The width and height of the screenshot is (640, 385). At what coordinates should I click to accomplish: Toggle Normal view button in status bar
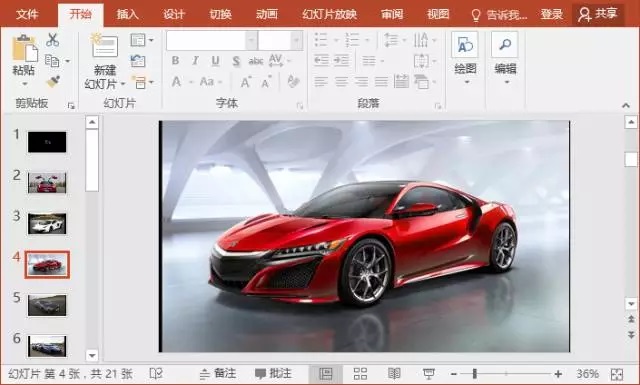pos(326,374)
